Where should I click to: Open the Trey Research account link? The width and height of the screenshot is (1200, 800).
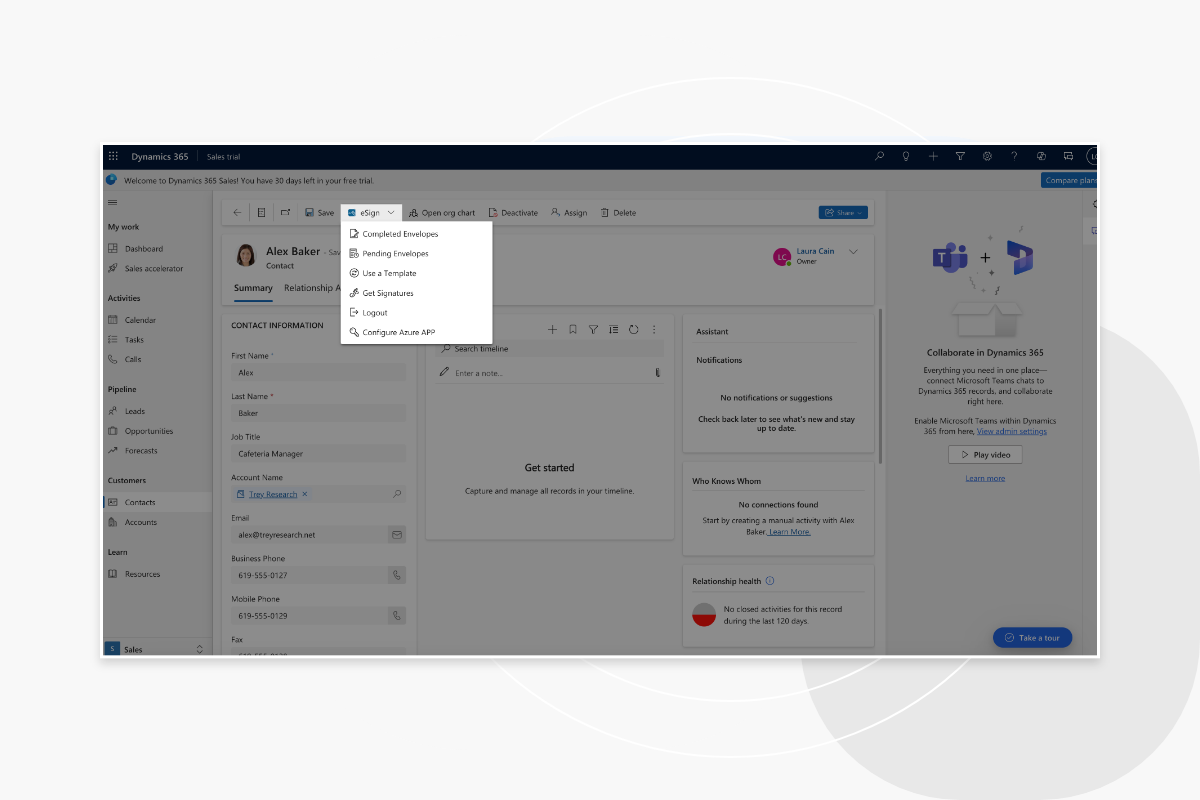(273, 494)
